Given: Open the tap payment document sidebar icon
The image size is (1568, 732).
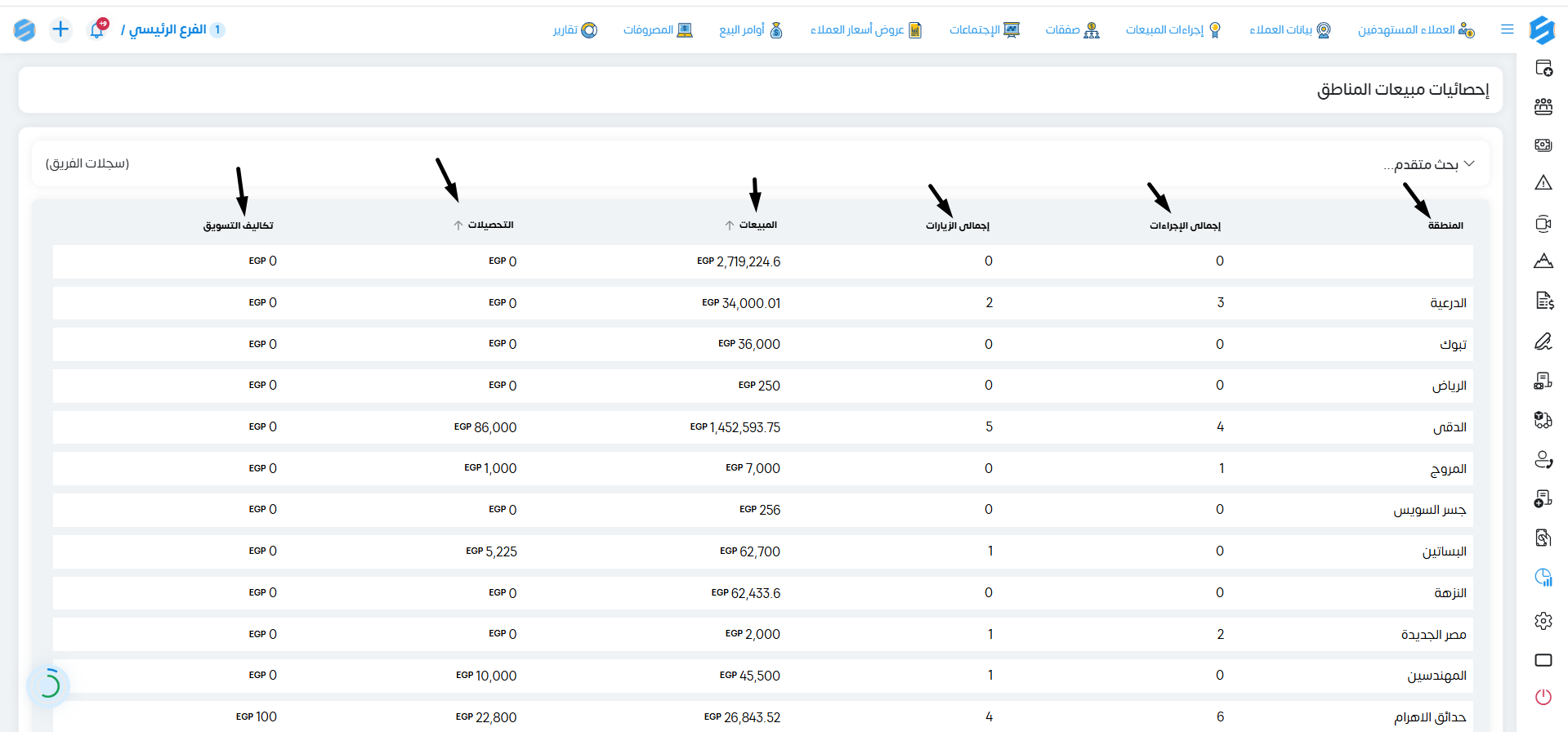Looking at the screenshot, I should (1543, 538).
